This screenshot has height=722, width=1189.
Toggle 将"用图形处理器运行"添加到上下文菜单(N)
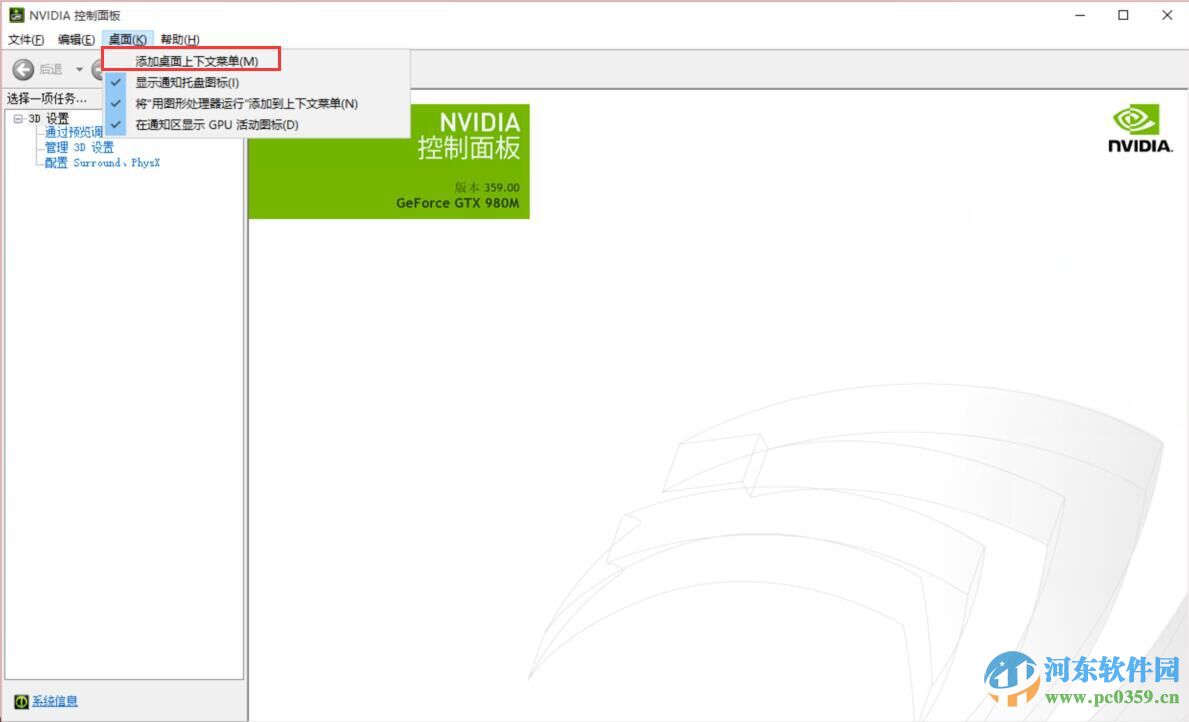point(256,103)
